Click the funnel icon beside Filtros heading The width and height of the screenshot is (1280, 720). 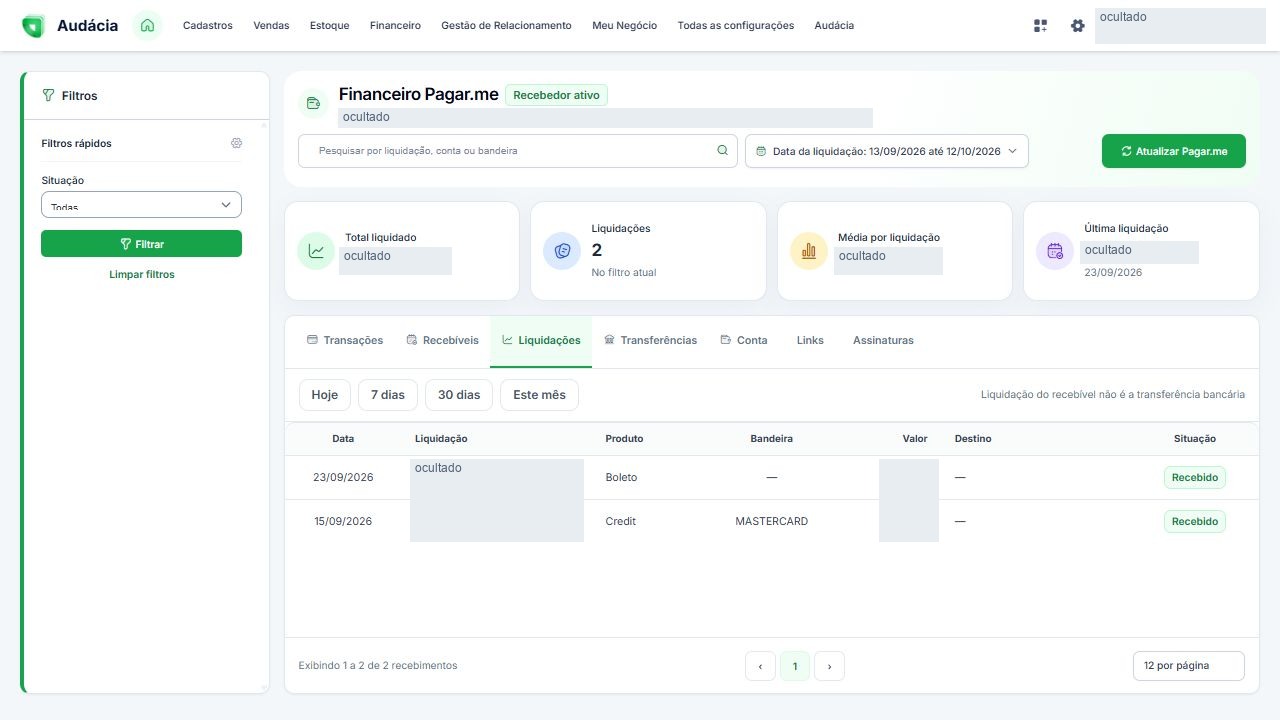pos(48,96)
